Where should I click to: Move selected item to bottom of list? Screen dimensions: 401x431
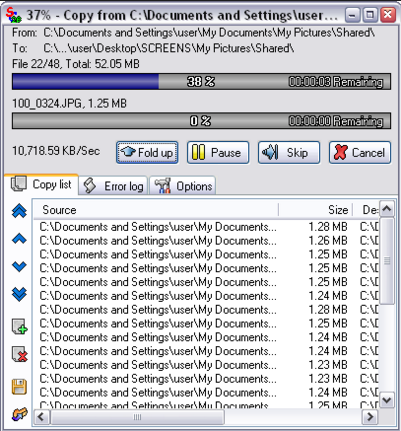(x=19, y=294)
